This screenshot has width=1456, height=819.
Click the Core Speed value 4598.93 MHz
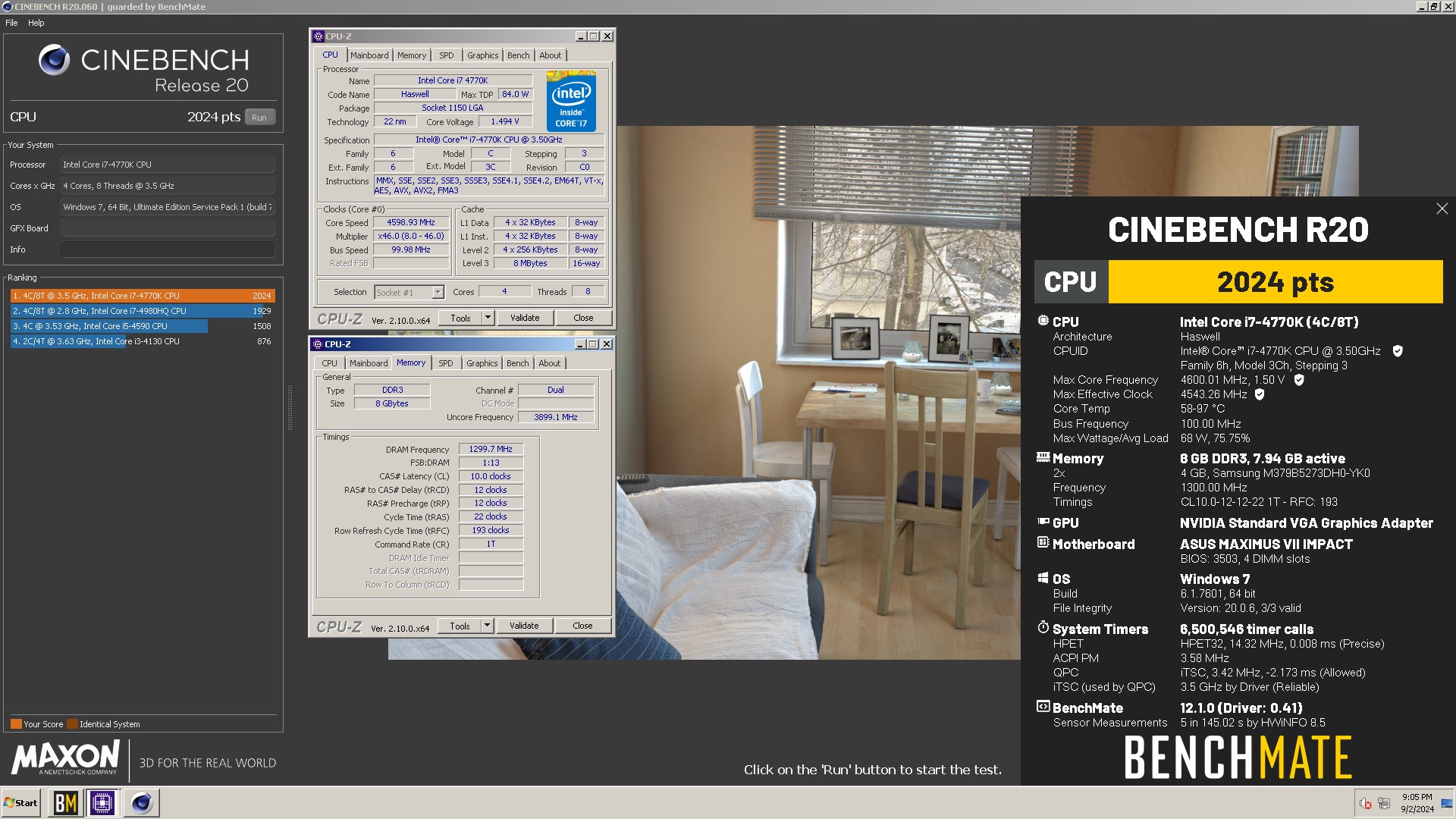(411, 222)
